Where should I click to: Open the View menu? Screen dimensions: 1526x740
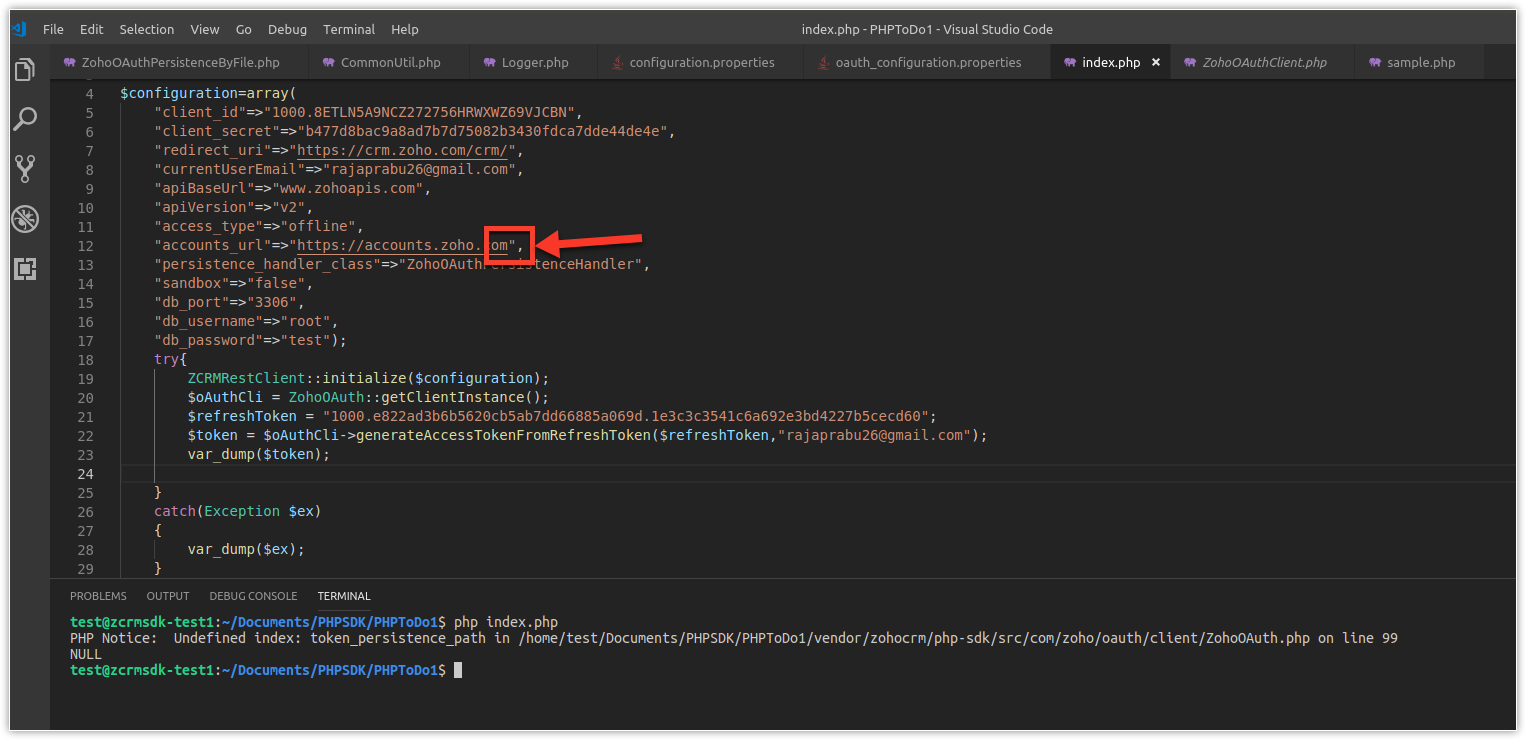tap(205, 29)
